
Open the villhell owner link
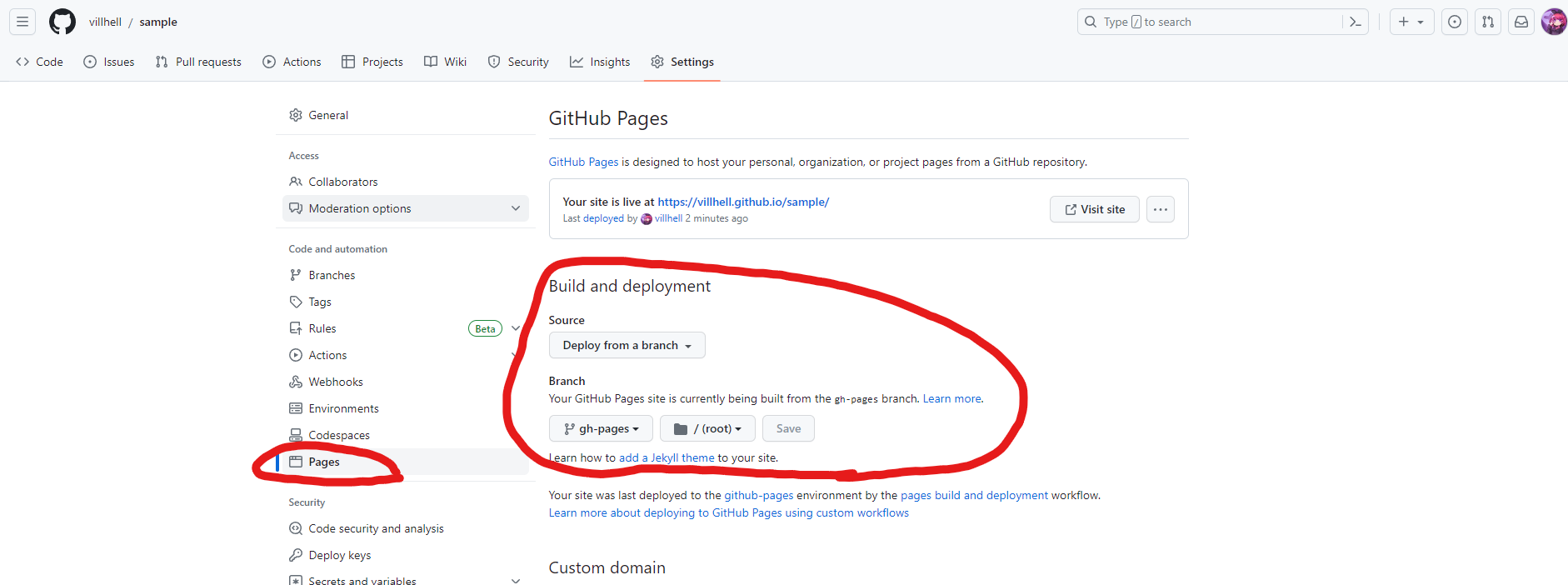105,22
